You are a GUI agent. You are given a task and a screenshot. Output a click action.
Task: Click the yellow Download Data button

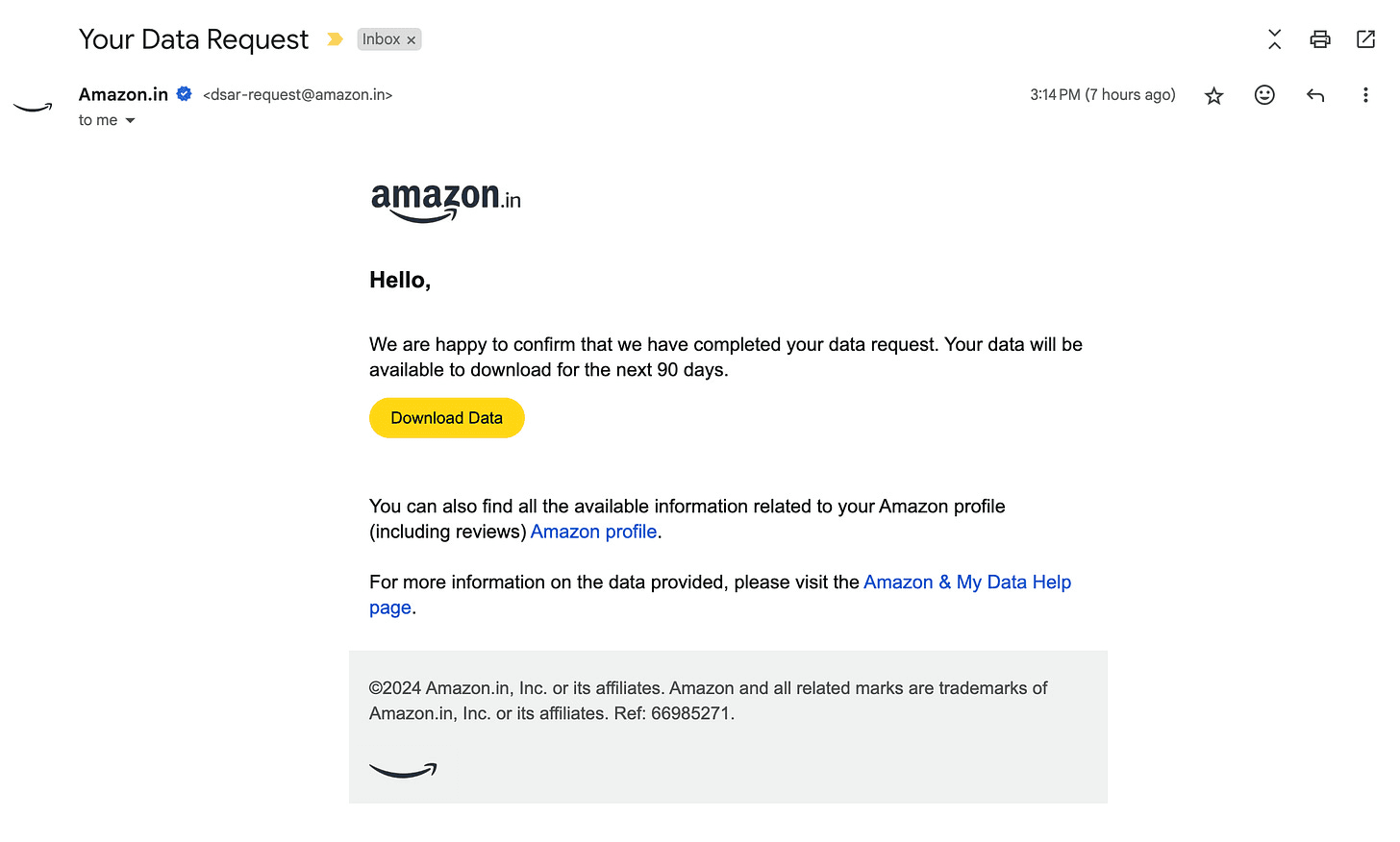coord(447,418)
